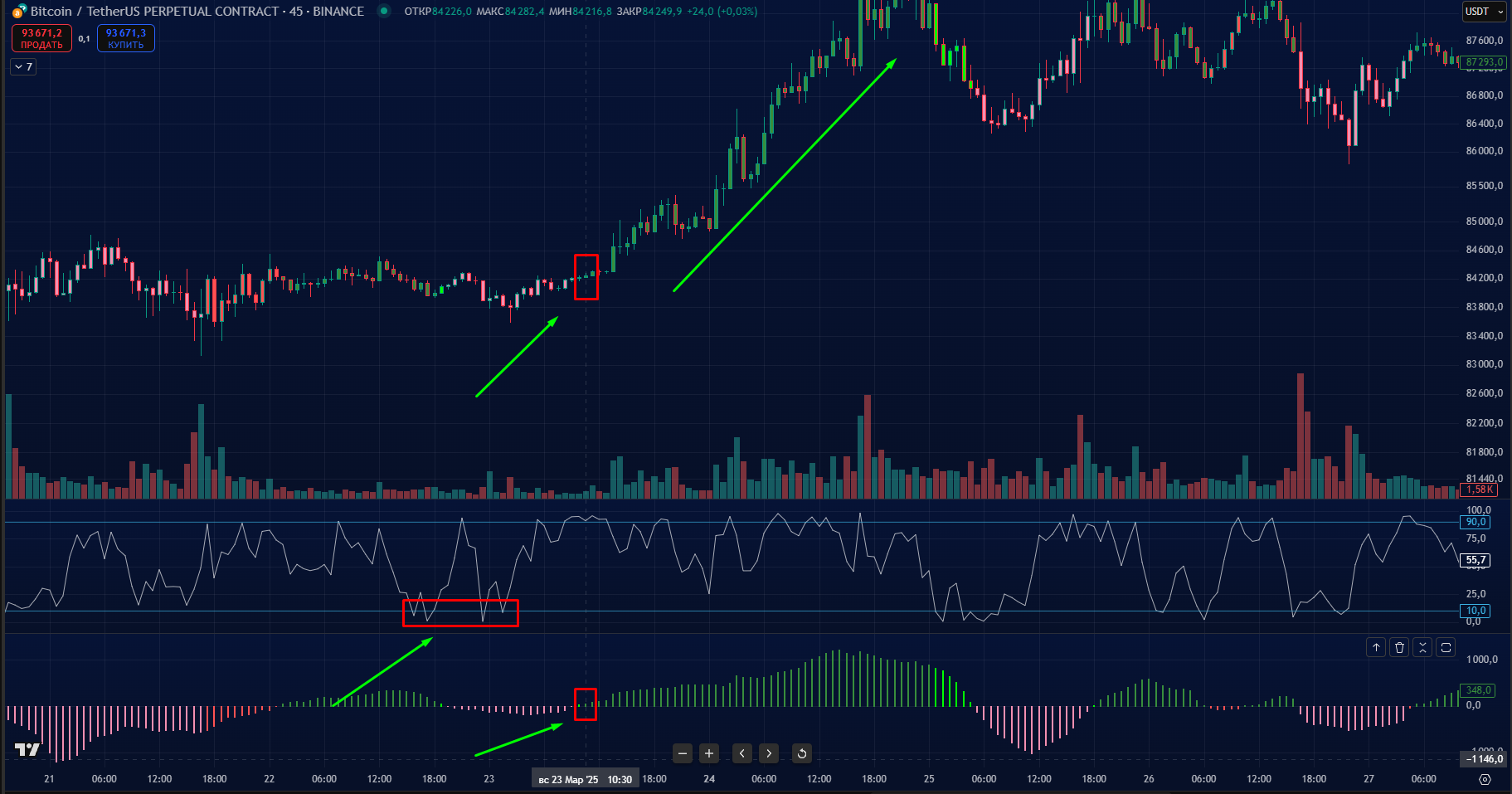1512x794 pixels.
Task: Click the Bitcoin/Tether symbol logo icon
Action: pyautogui.click(x=19, y=12)
